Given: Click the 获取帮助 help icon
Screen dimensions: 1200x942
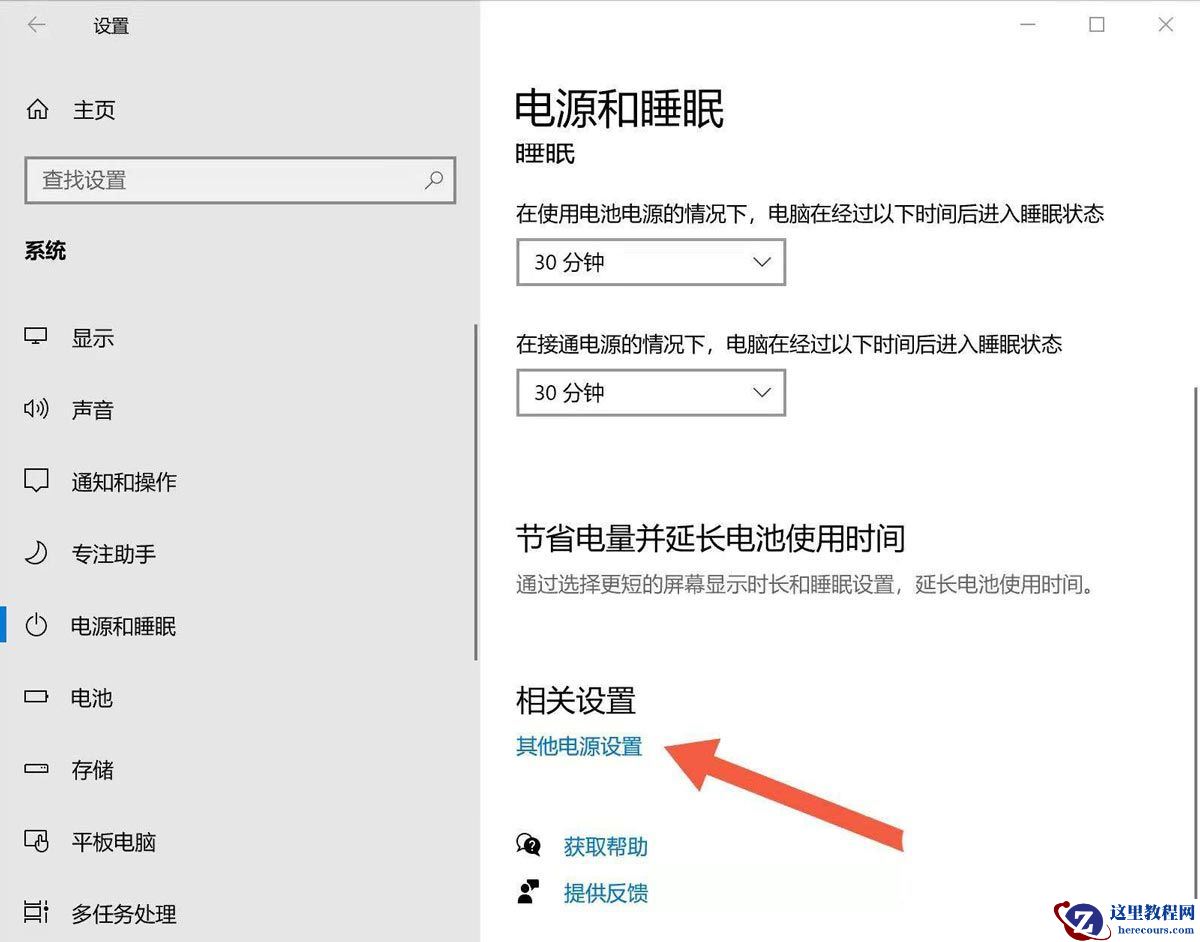Looking at the screenshot, I should click(528, 846).
